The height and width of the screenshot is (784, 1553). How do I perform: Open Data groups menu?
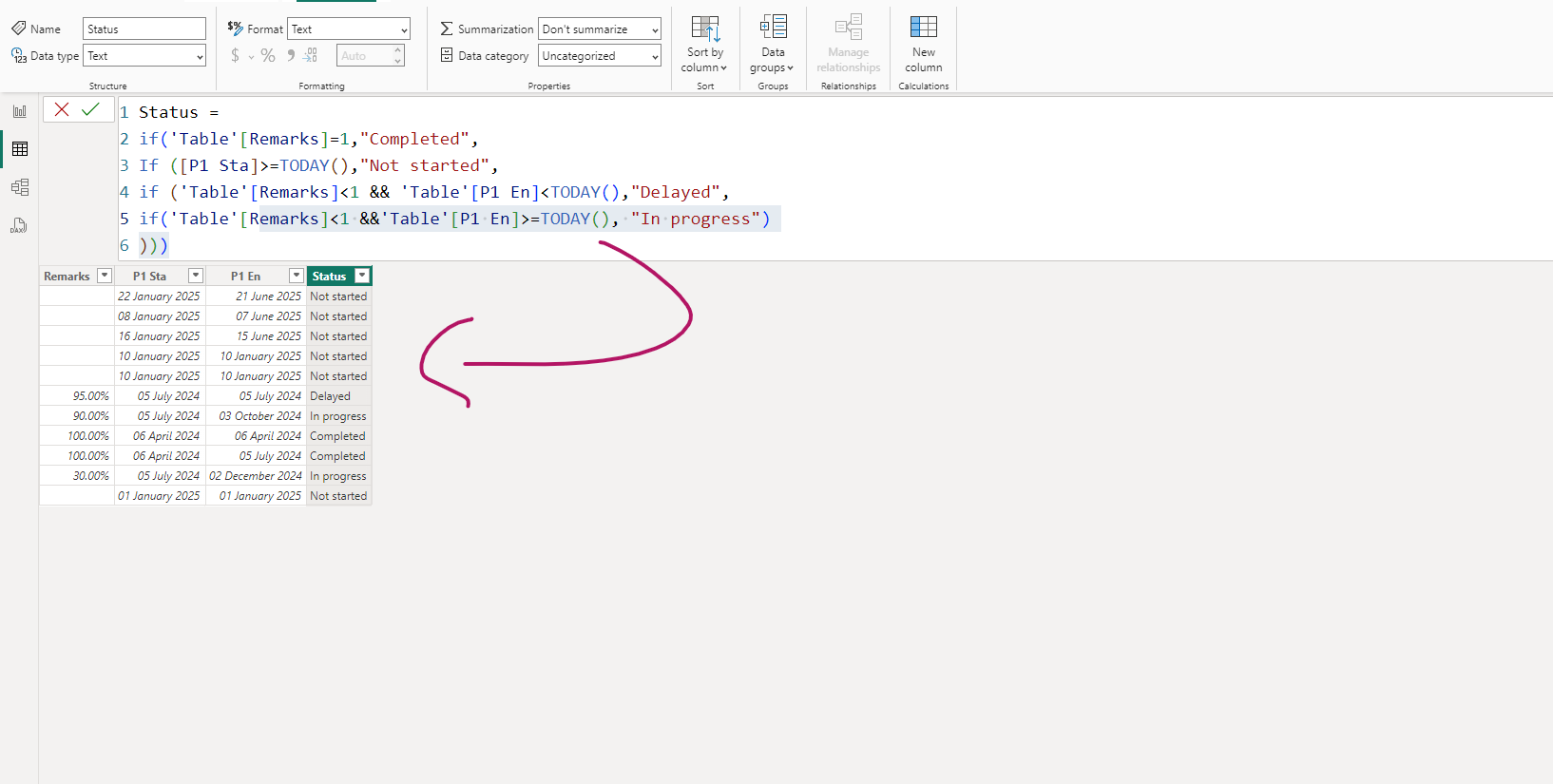point(773,44)
